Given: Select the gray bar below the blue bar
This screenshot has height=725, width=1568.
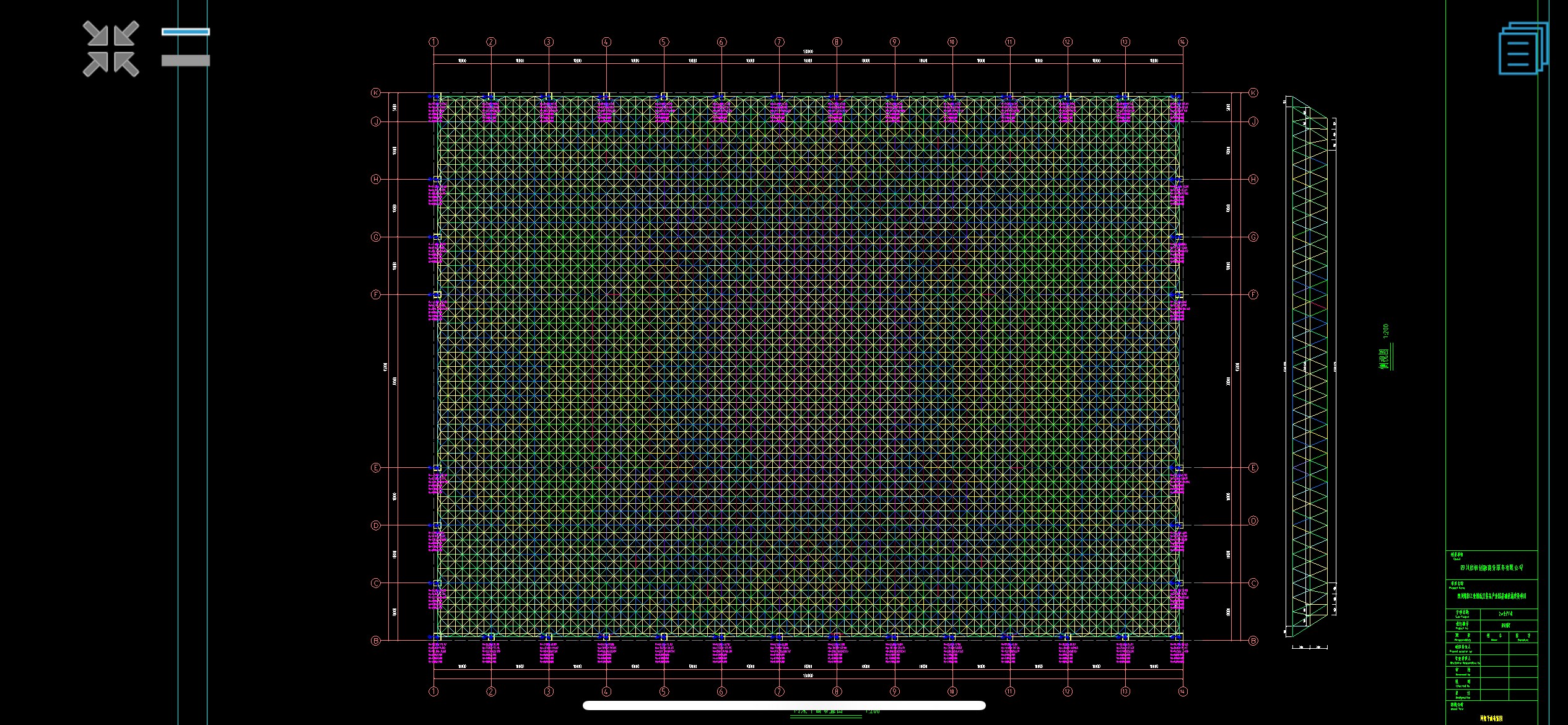Looking at the screenshot, I should tap(186, 60).
